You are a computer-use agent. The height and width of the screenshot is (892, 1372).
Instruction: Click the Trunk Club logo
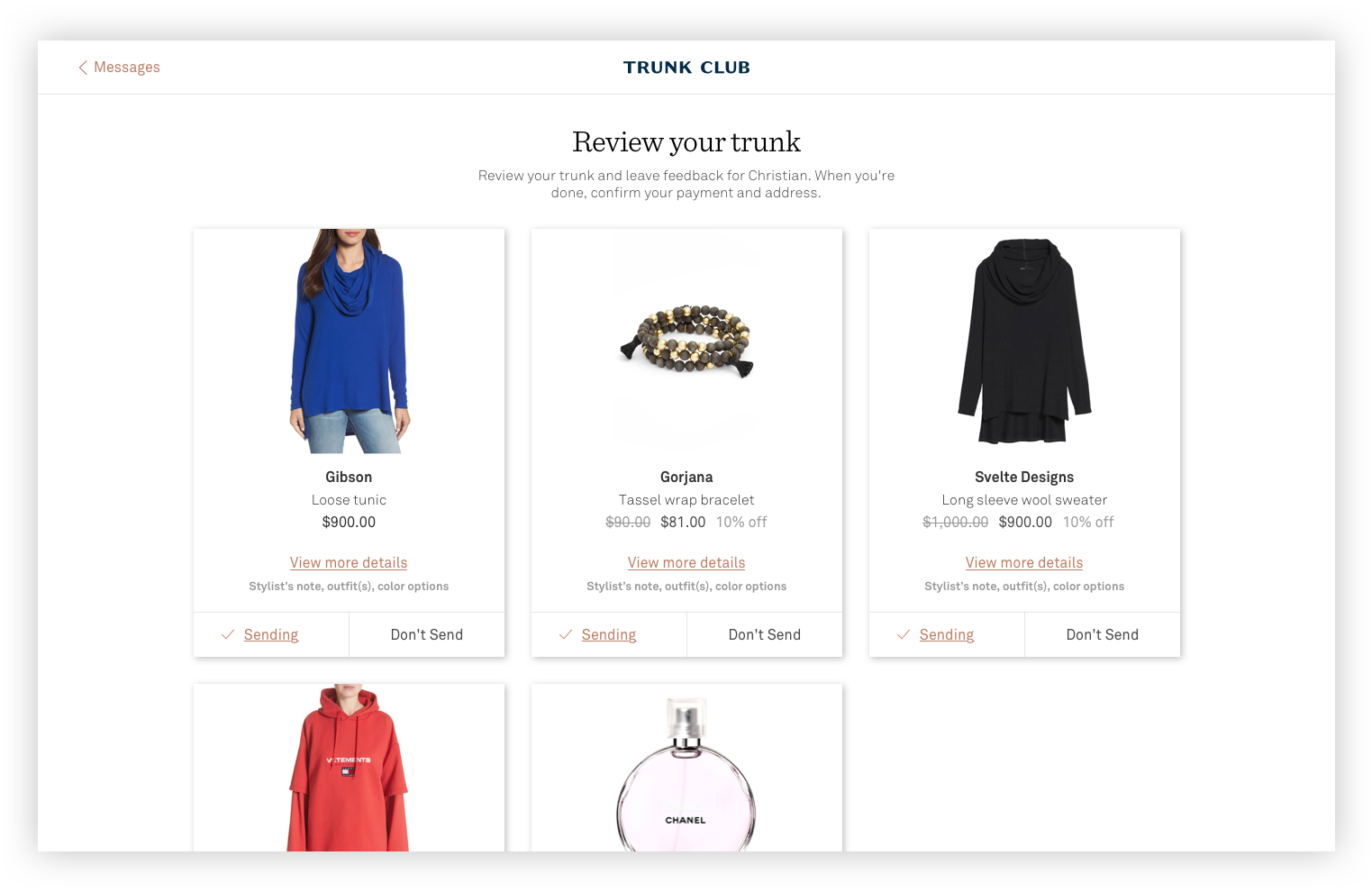click(686, 68)
